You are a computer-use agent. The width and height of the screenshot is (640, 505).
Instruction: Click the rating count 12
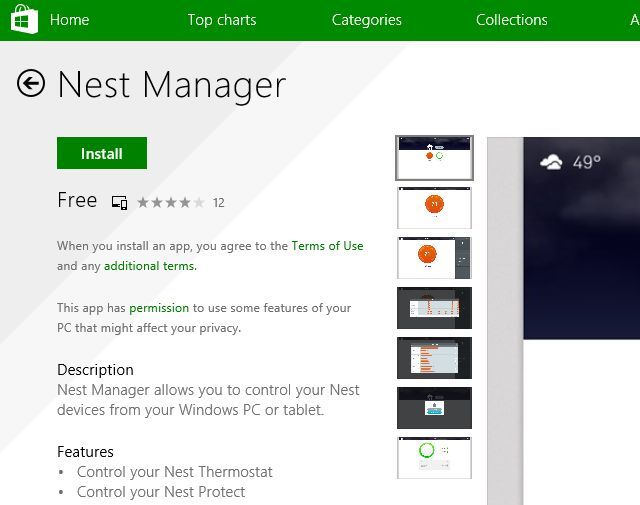click(219, 203)
